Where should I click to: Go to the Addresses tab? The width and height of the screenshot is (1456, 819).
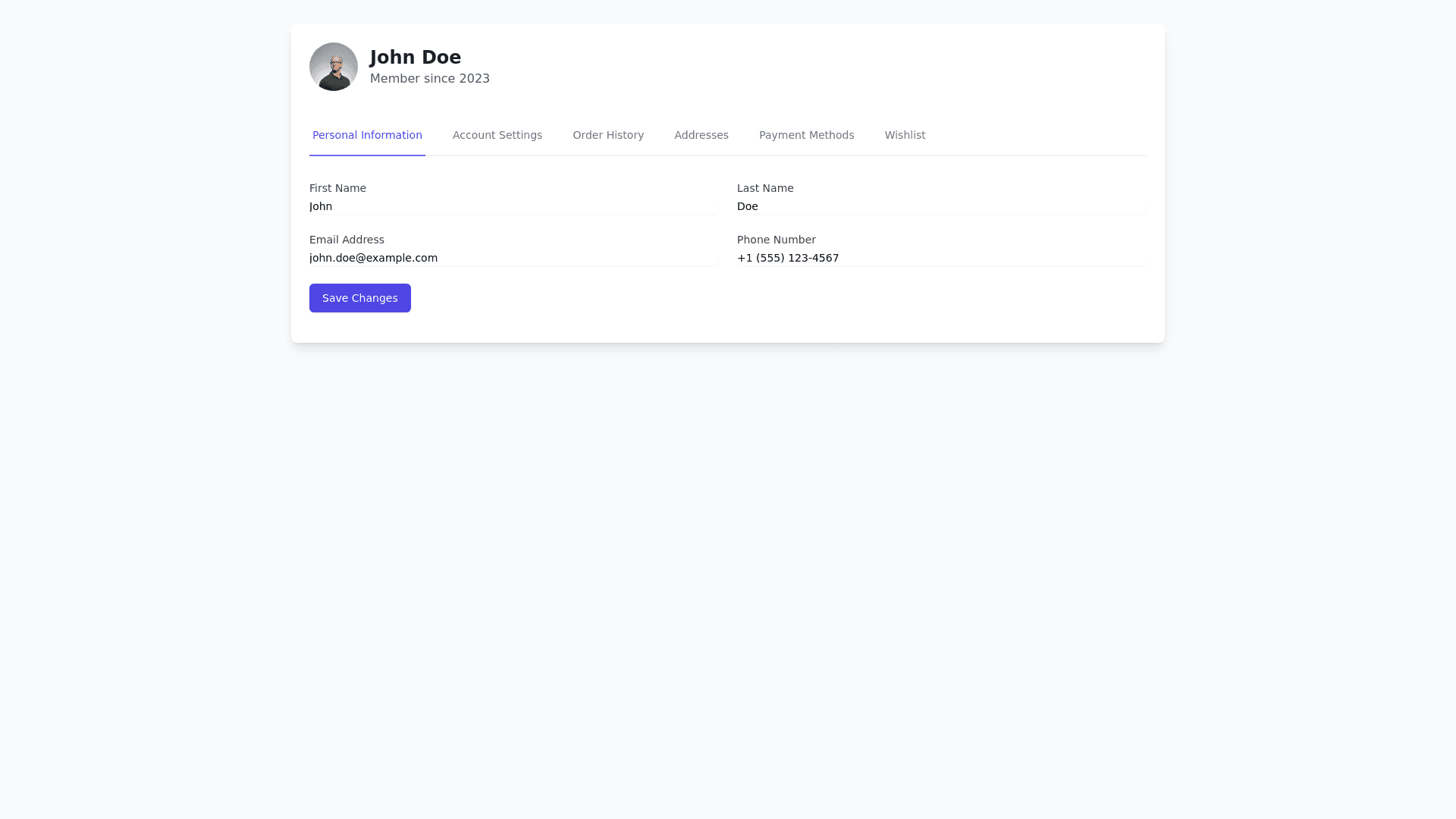(x=701, y=135)
